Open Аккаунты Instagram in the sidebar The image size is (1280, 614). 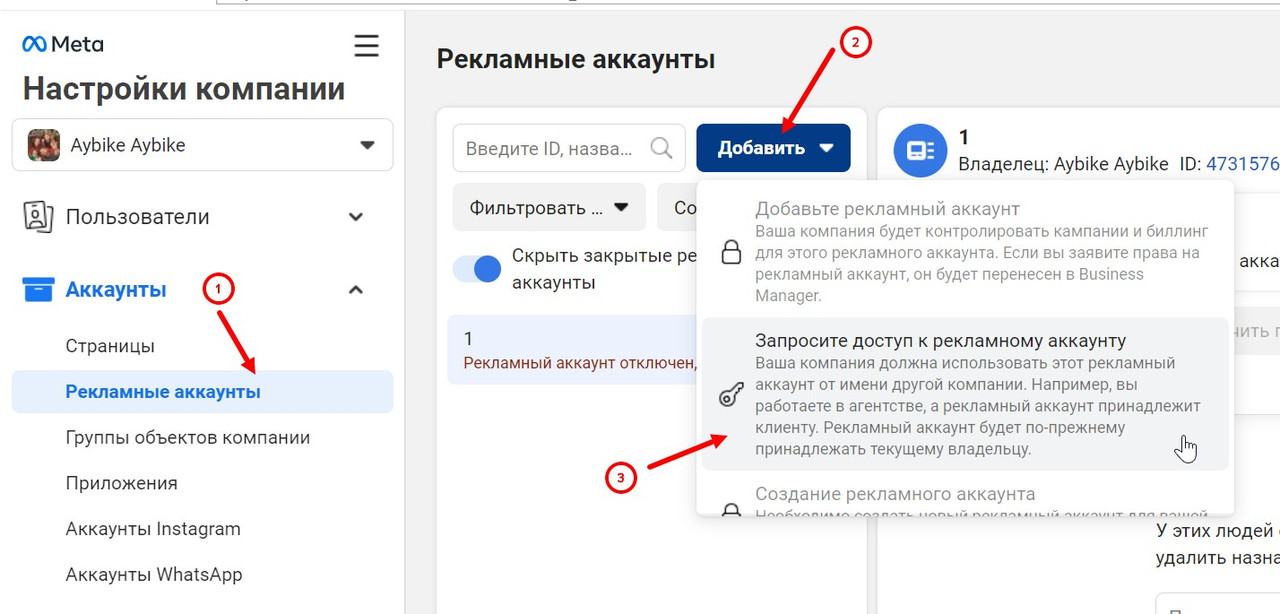coord(153,529)
